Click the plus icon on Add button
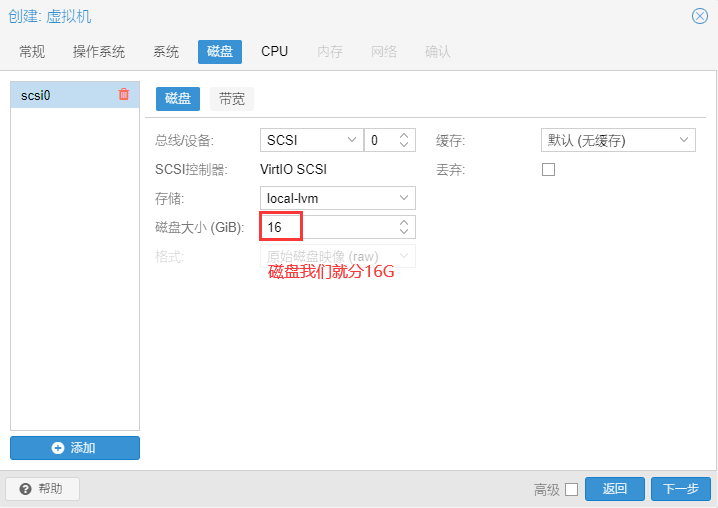The width and height of the screenshot is (718, 508). [58, 448]
